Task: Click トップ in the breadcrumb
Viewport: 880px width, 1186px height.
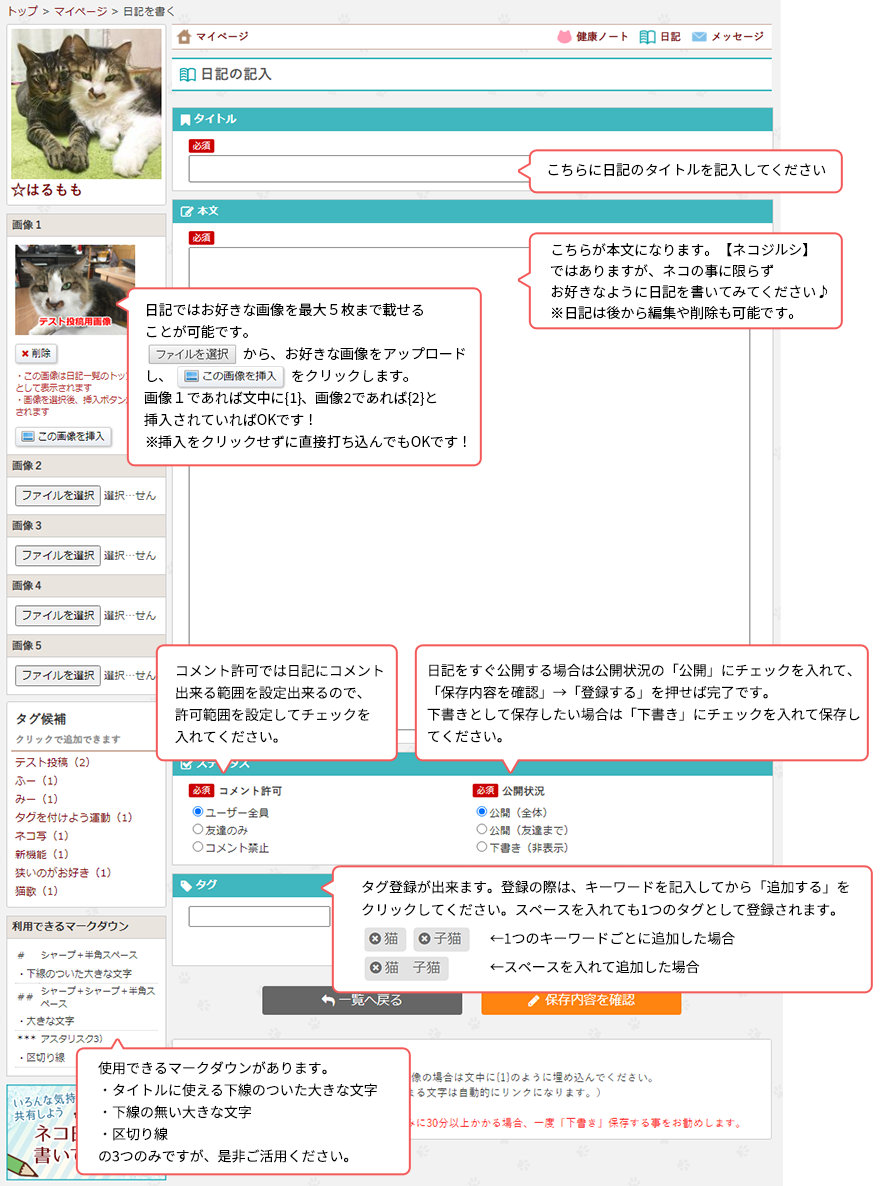Action: [x=22, y=10]
